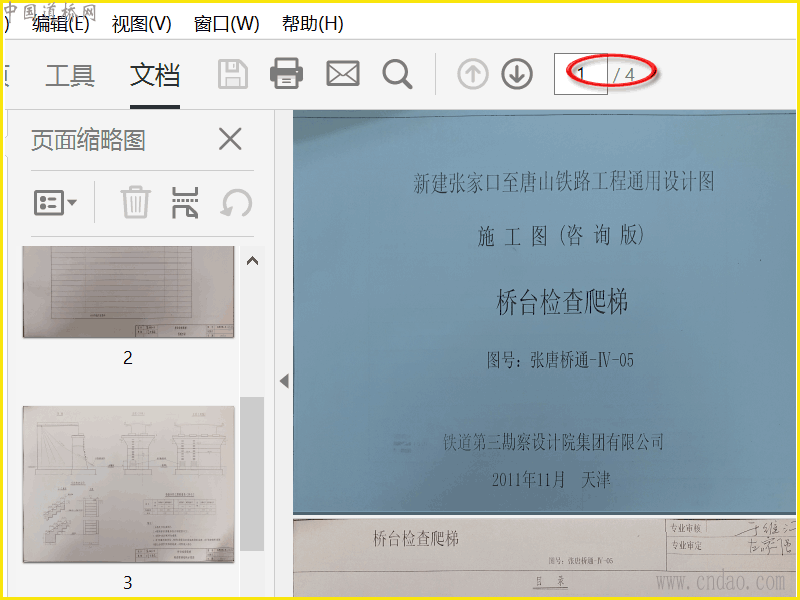Collapse side panel with left triangle
The width and height of the screenshot is (800, 600).
[x=284, y=381]
